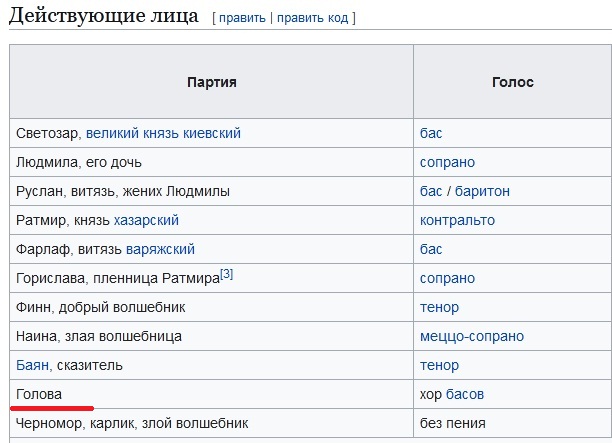This screenshot has width=612, height=443.
Task: Click 'бас' link in Фарлаф row
Action: click(x=431, y=249)
